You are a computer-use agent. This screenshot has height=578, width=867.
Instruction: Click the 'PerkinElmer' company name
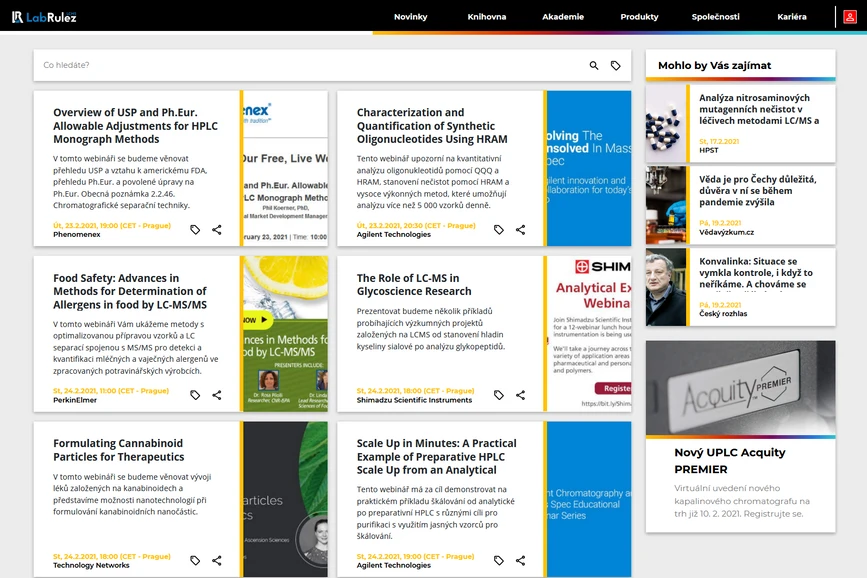coord(75,400)
